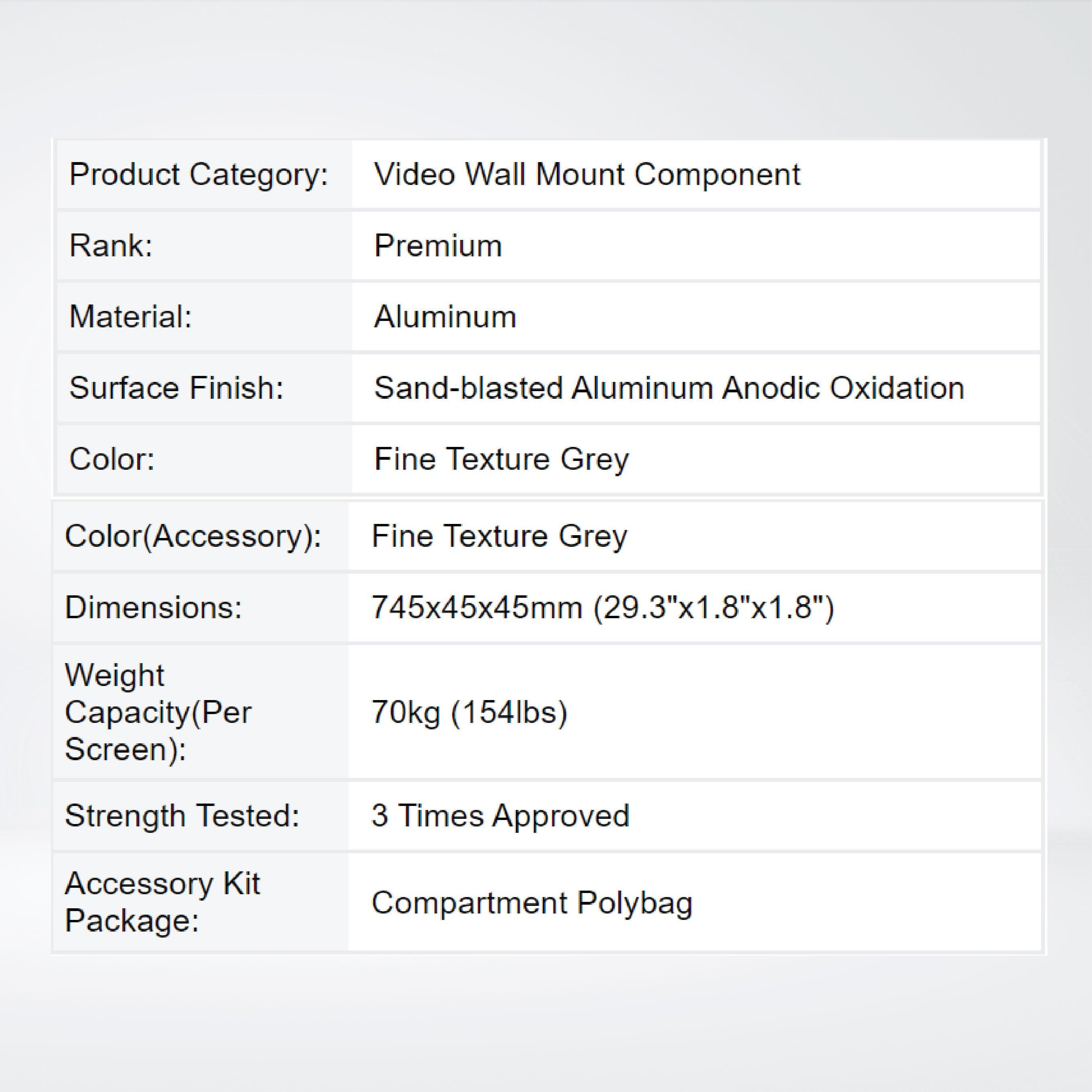Click the "Color:" row label

(x=112, y=459)
